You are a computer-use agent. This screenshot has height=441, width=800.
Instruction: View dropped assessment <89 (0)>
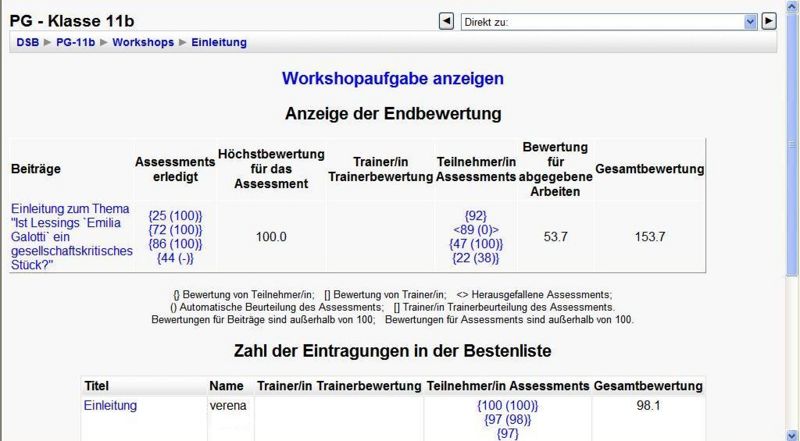476,229
